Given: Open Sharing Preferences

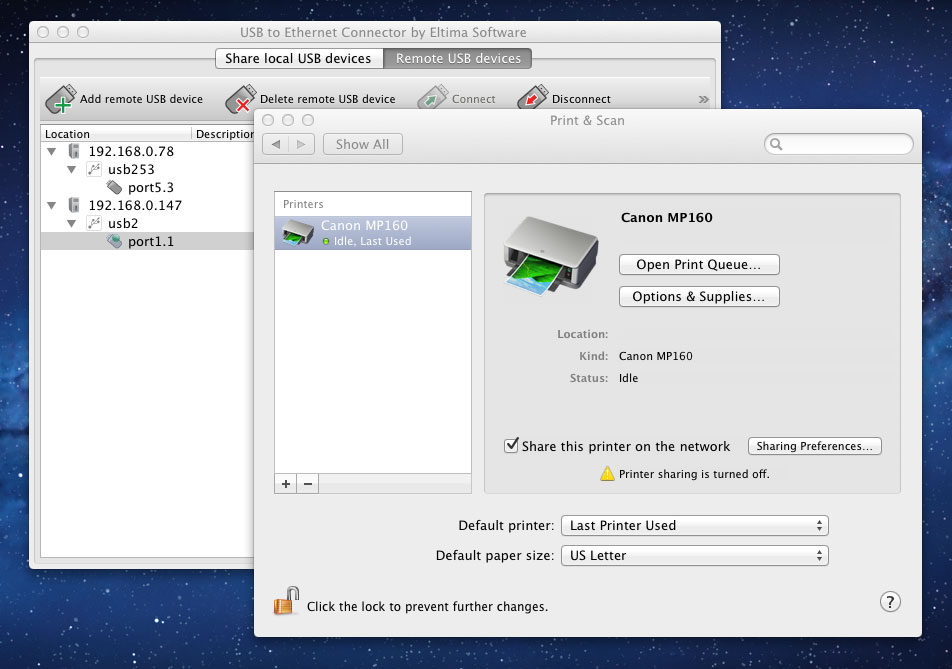Looking at the screenshot, I should pos(814,446).
